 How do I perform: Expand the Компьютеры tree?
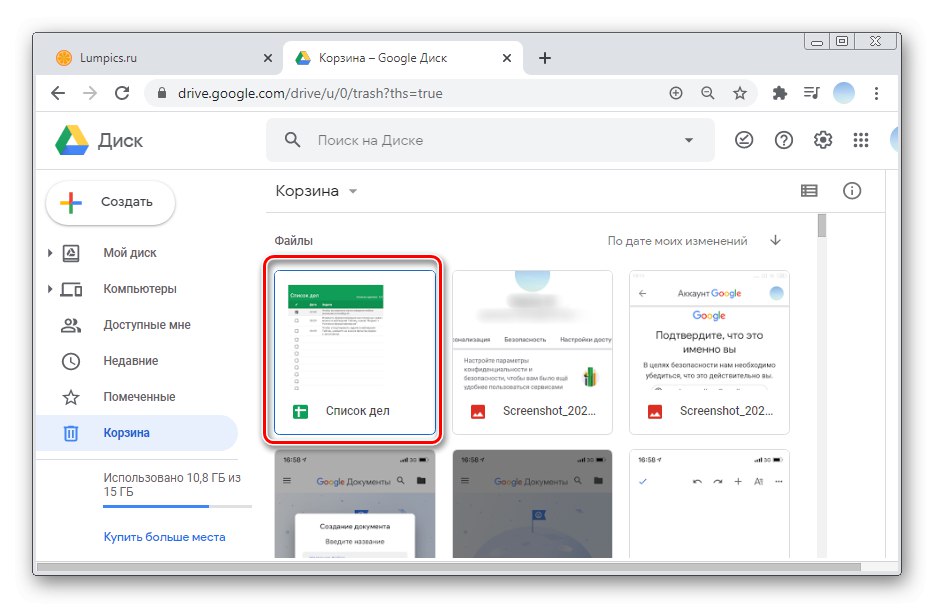point(50,289)
